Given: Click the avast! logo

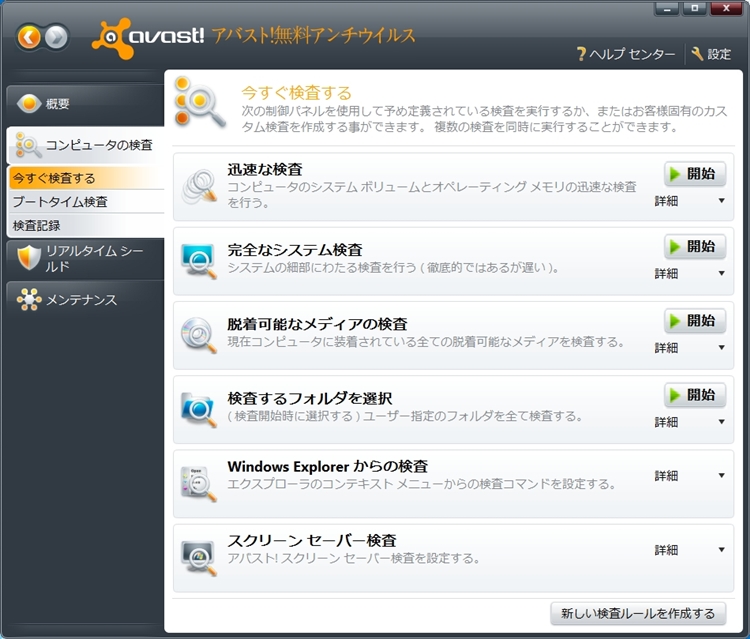Looking at the screenshot, I should (x=147, y=38).
